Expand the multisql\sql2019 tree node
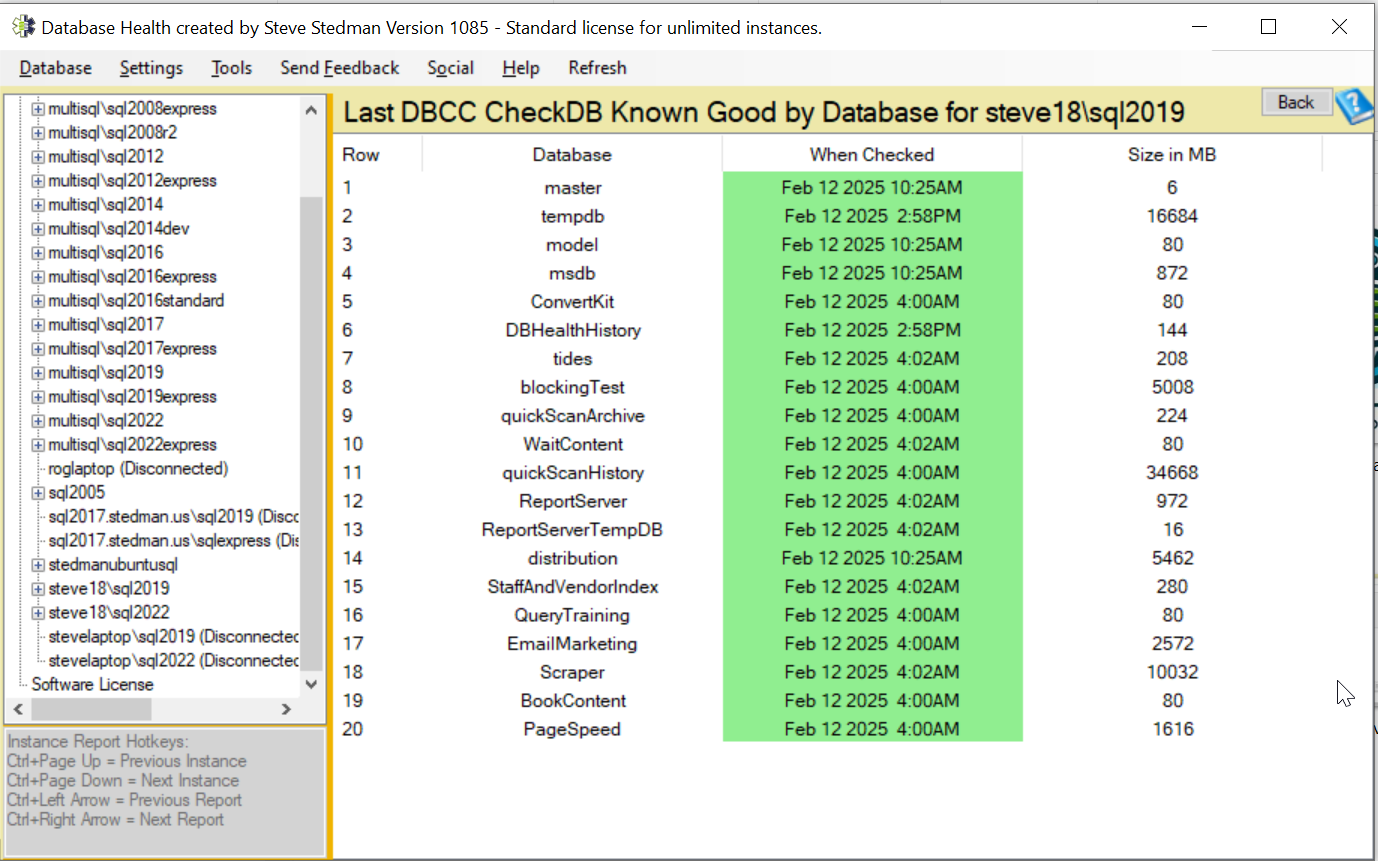Image resolution: width=1378 pixels, height=861 pixels. click(x=38, y=373)
